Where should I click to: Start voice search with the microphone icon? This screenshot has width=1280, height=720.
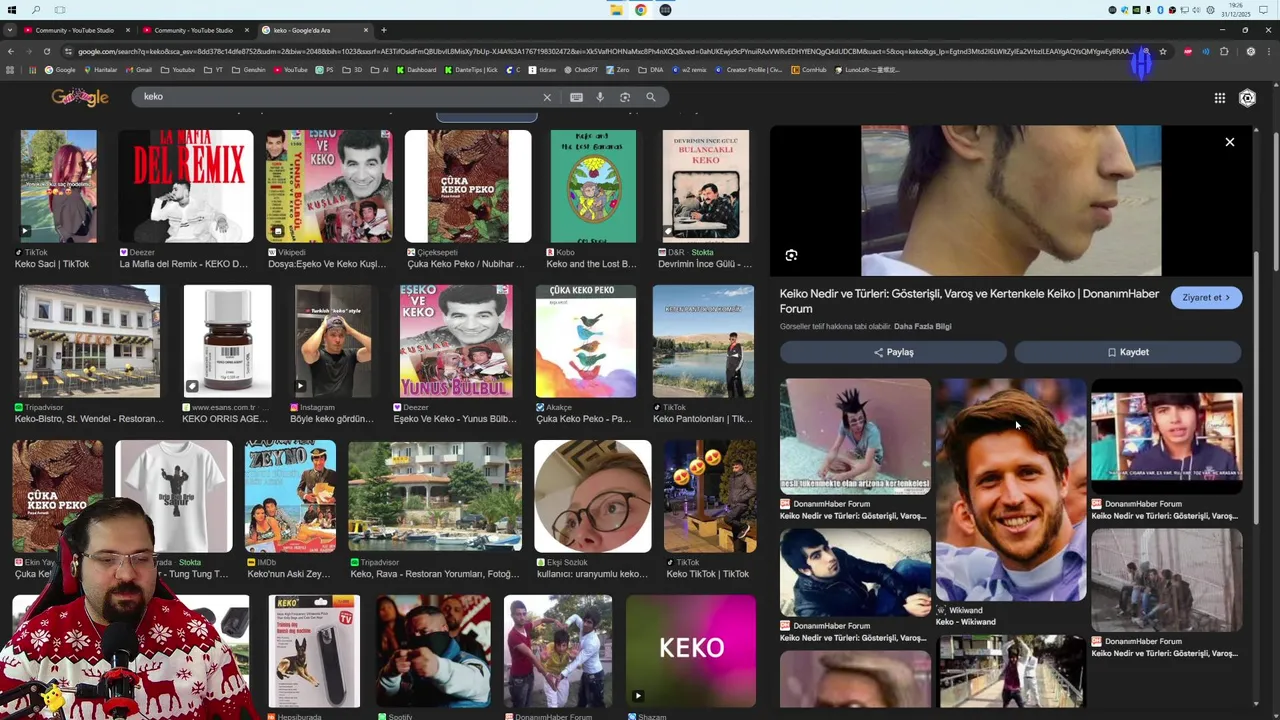click(600, 97)
